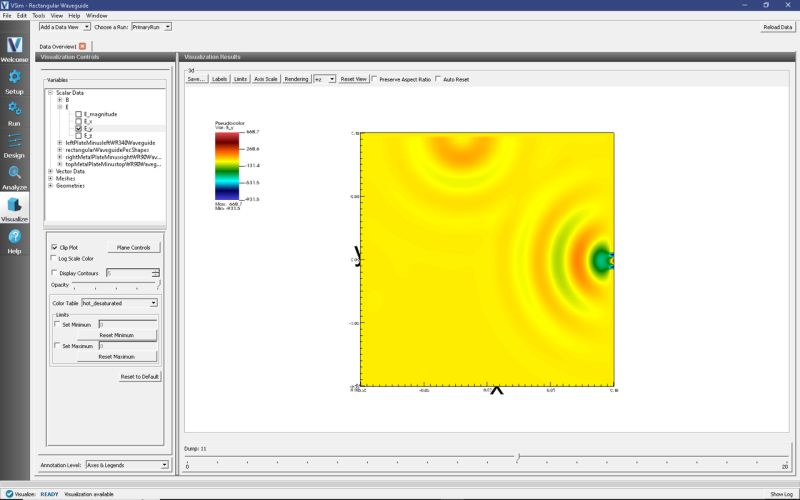
Task: Open the Color Table dropdown
Action: click(x=119, y=303)
